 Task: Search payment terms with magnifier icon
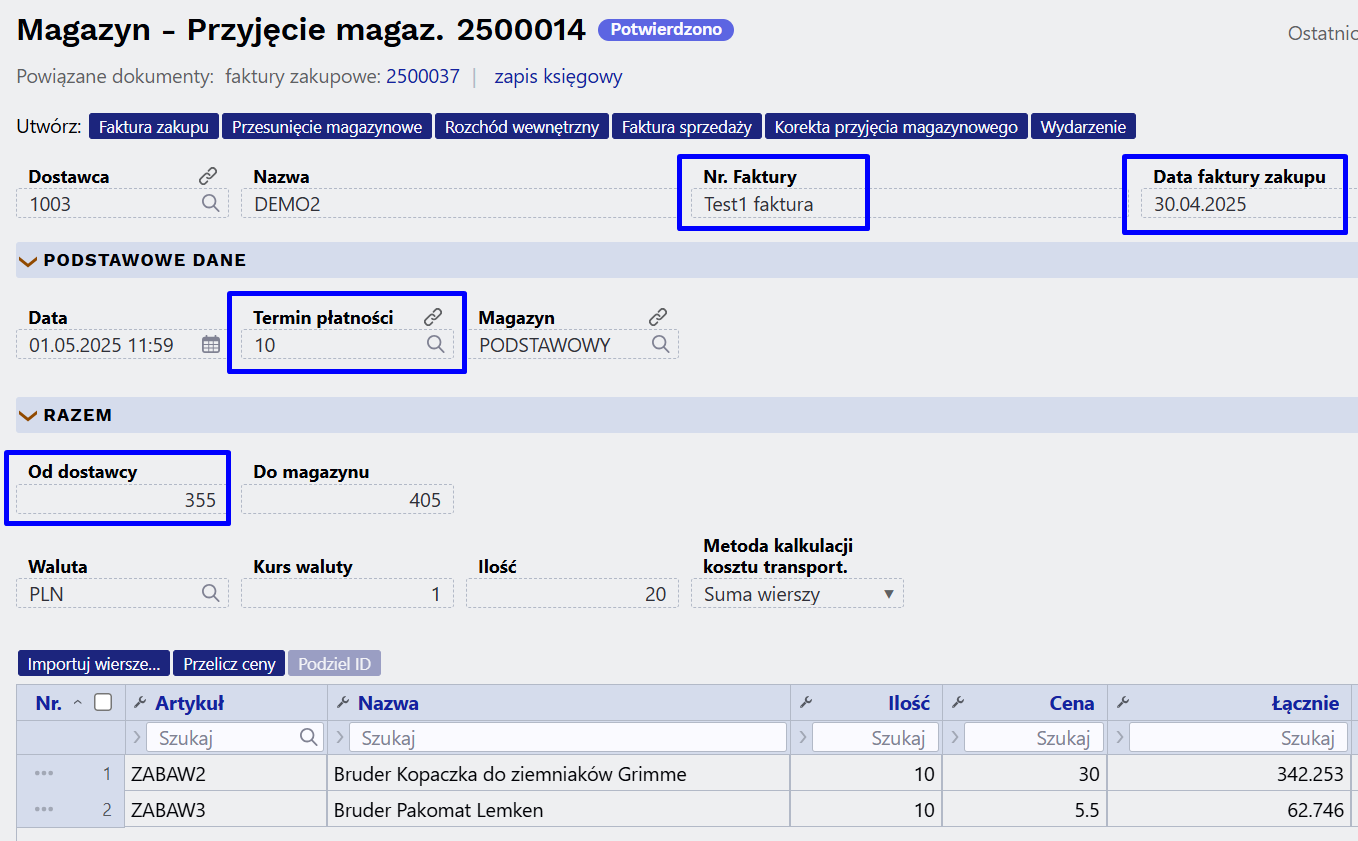point(436,344)
